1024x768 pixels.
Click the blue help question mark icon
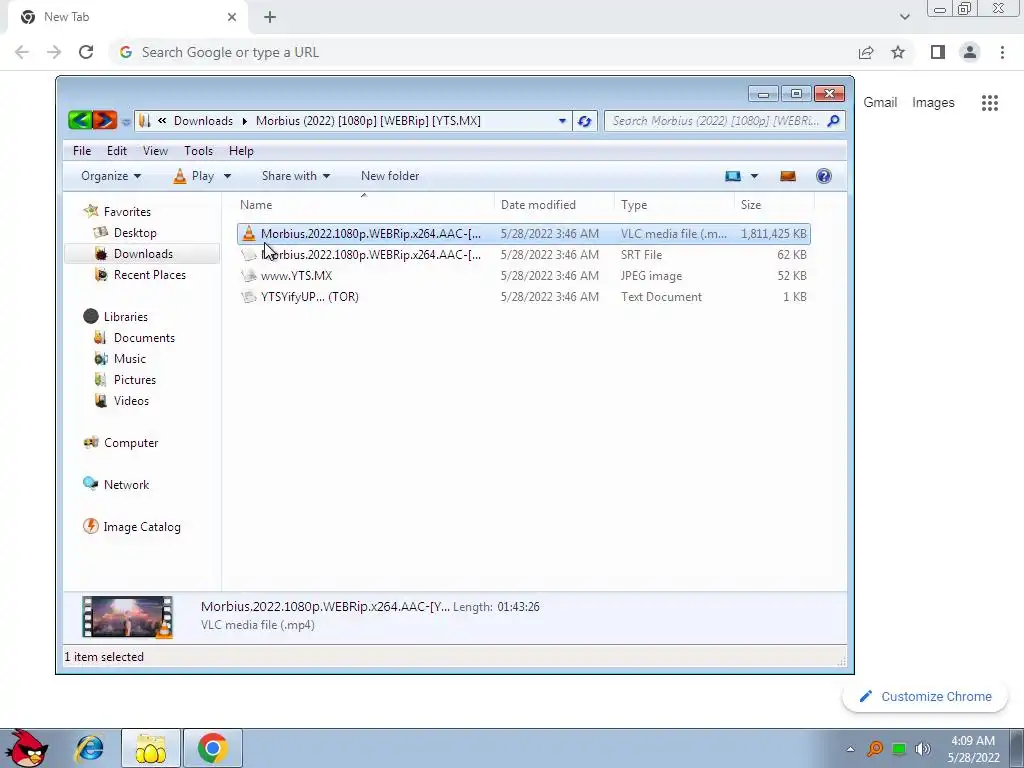click(x=824, y=176)
